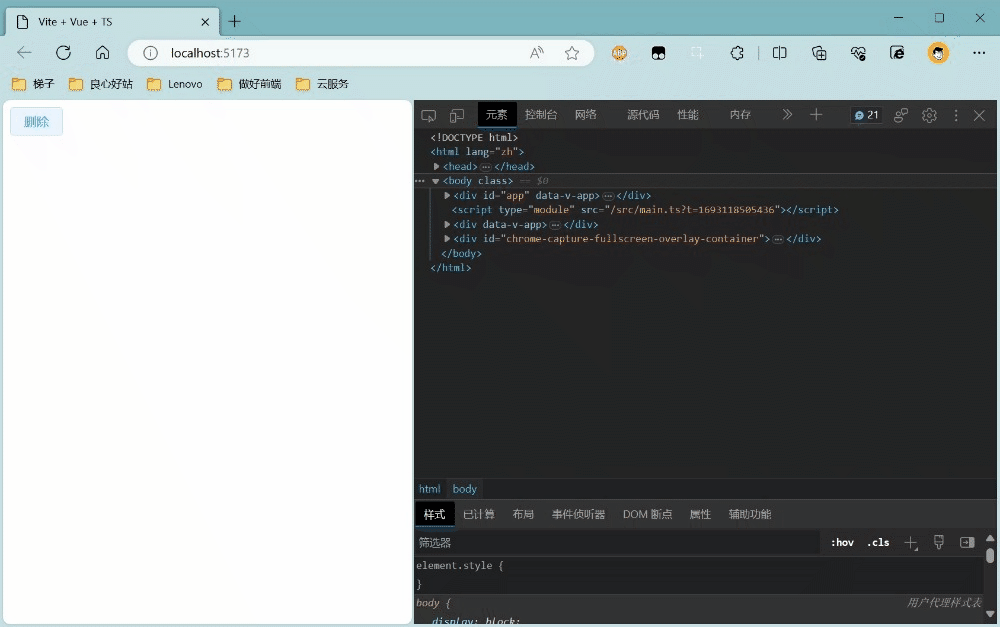This screenshot has height=627, width=1000.
Task: Toggle the device emulation mode icon
Action: click(457, 114)
